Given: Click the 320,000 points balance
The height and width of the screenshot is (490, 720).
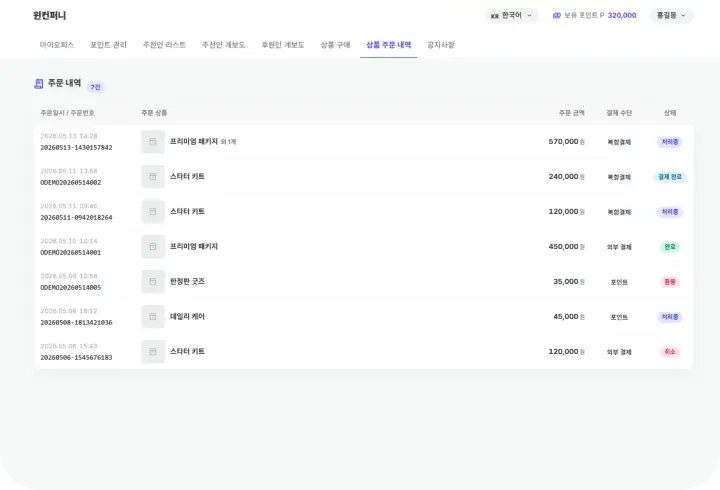Looking at the screenshot, I should [622, 16].
